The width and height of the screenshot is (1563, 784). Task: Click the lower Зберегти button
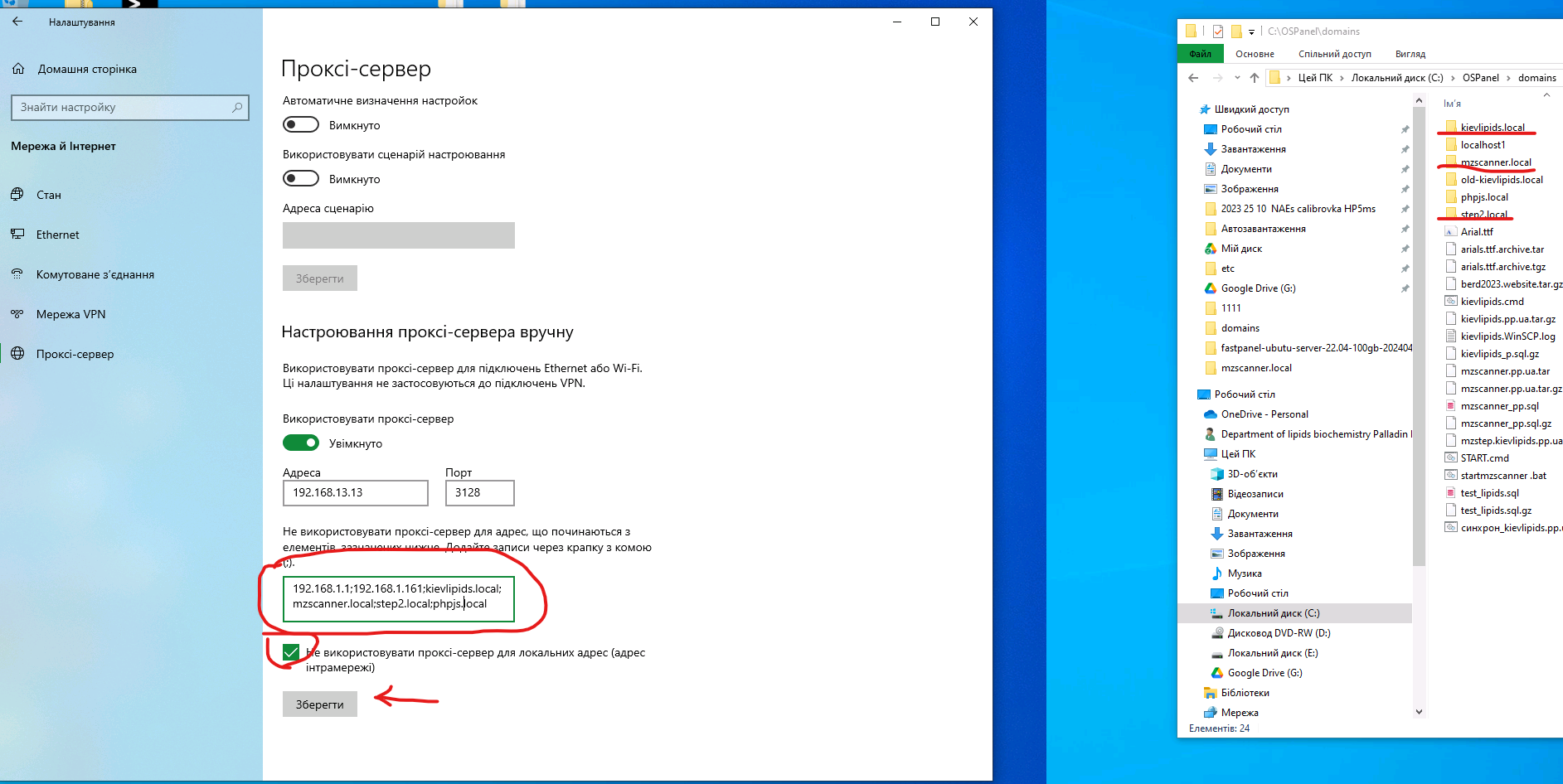tap(319, 704)
